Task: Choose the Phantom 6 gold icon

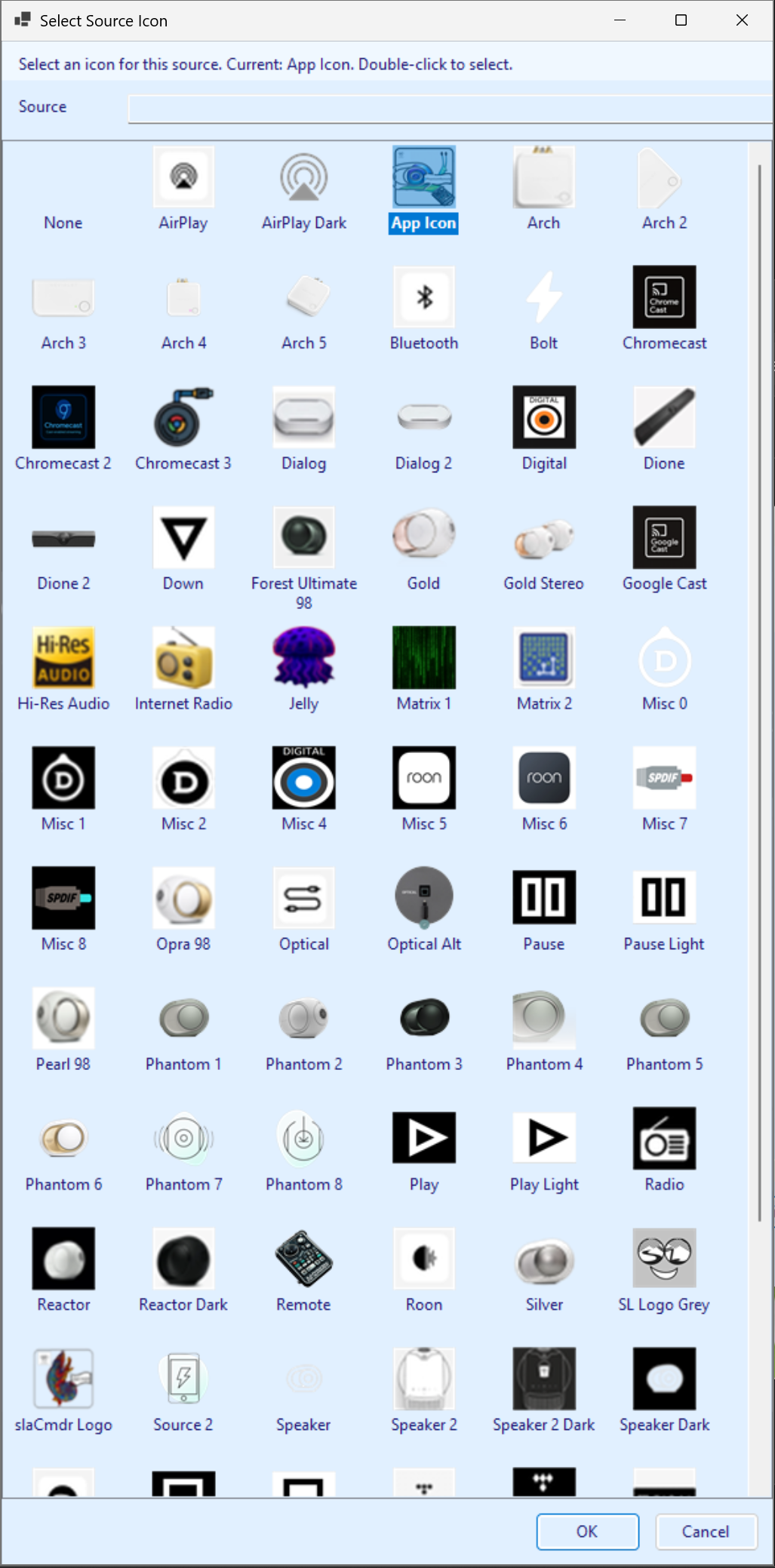Action: (x=63, y=1138)
